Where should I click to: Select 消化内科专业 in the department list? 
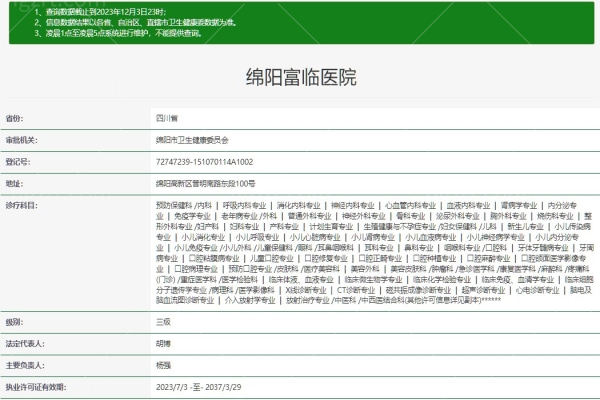(x=298, y=206)
